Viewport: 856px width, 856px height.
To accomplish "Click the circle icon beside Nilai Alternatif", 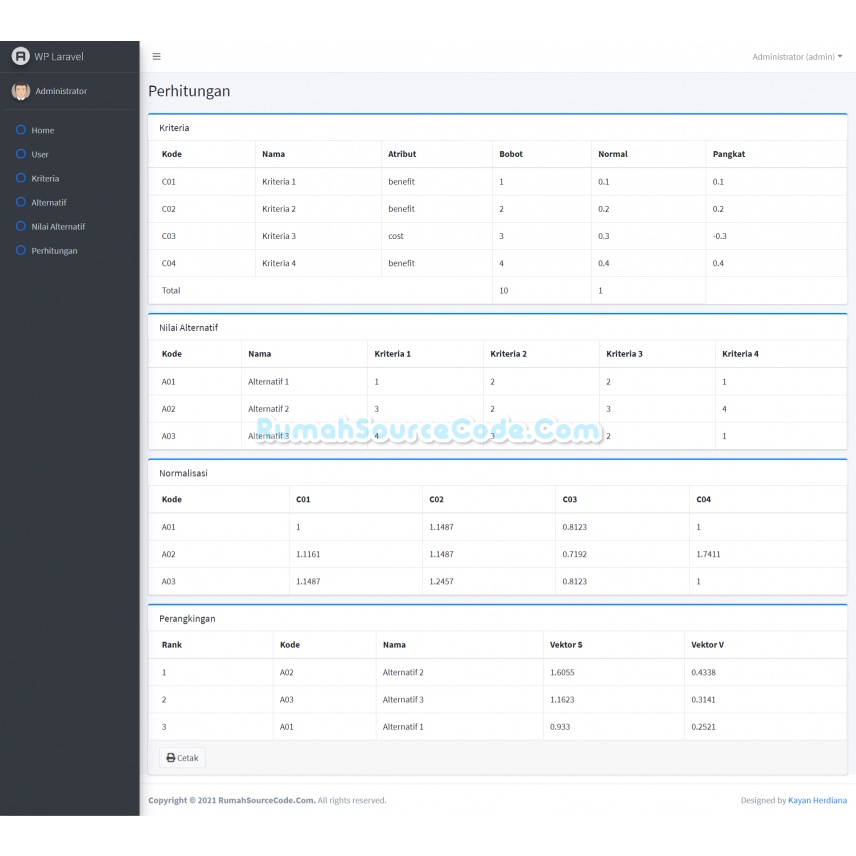I will [x=20, y=226].
